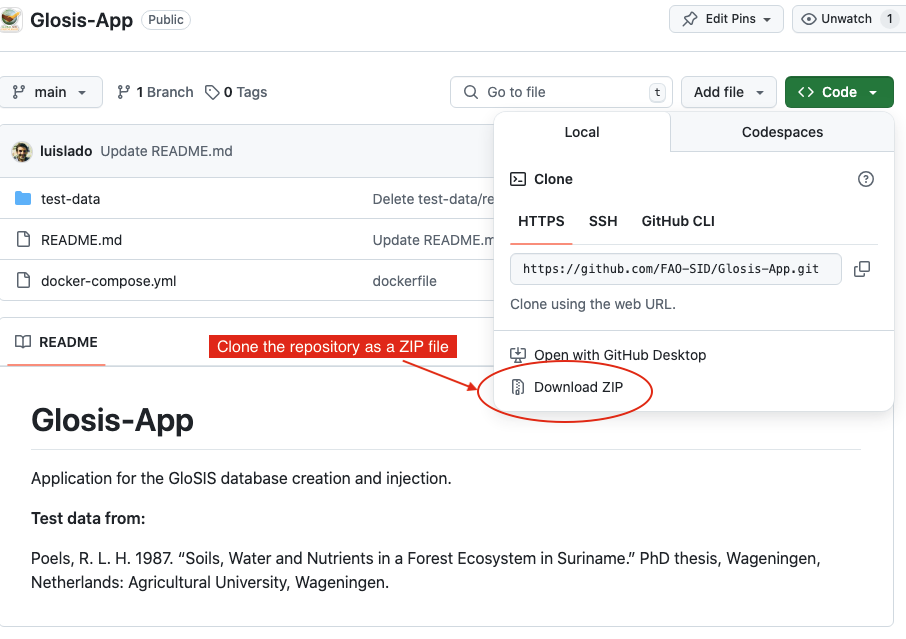Click the clone help question mark icon
The image size is (906, 639).
tap(866, 179)
